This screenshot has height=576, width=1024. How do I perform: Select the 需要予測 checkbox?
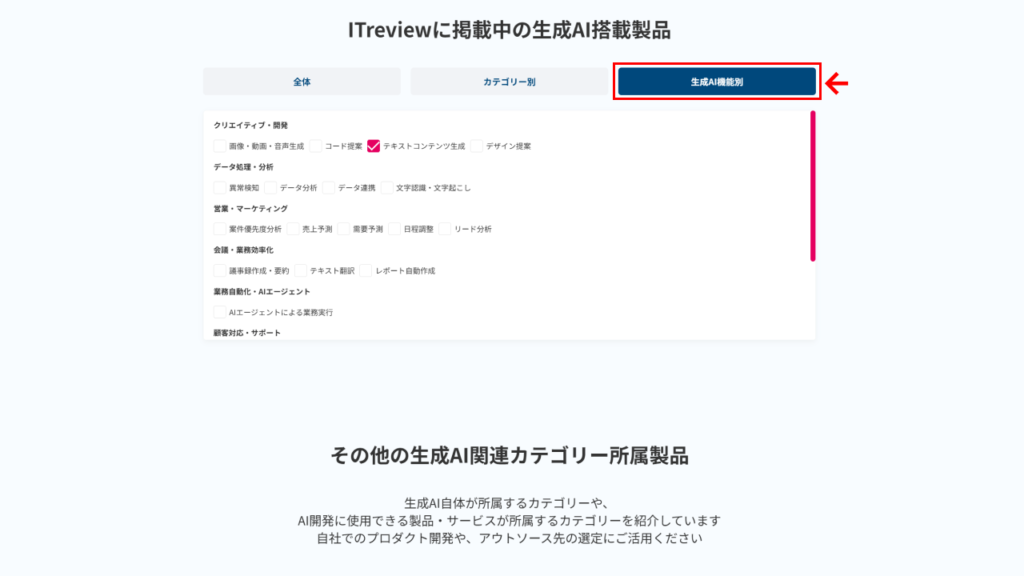[x=344, y=229]
